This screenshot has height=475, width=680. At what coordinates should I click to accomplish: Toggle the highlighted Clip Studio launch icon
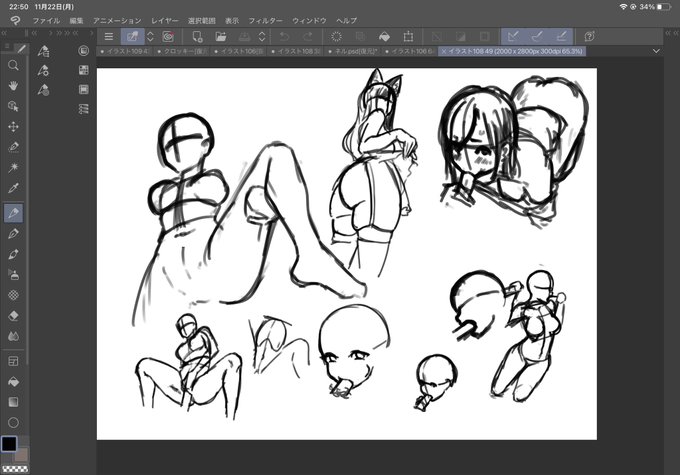pyautogui.click(x=132, y=36)
